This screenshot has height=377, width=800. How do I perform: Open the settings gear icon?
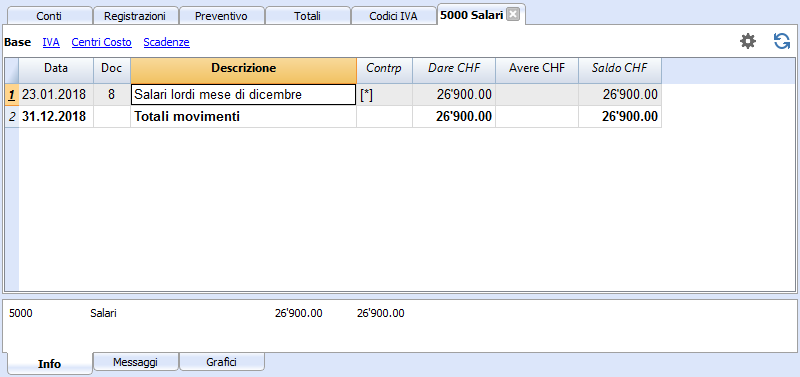[x=748, y=41]
